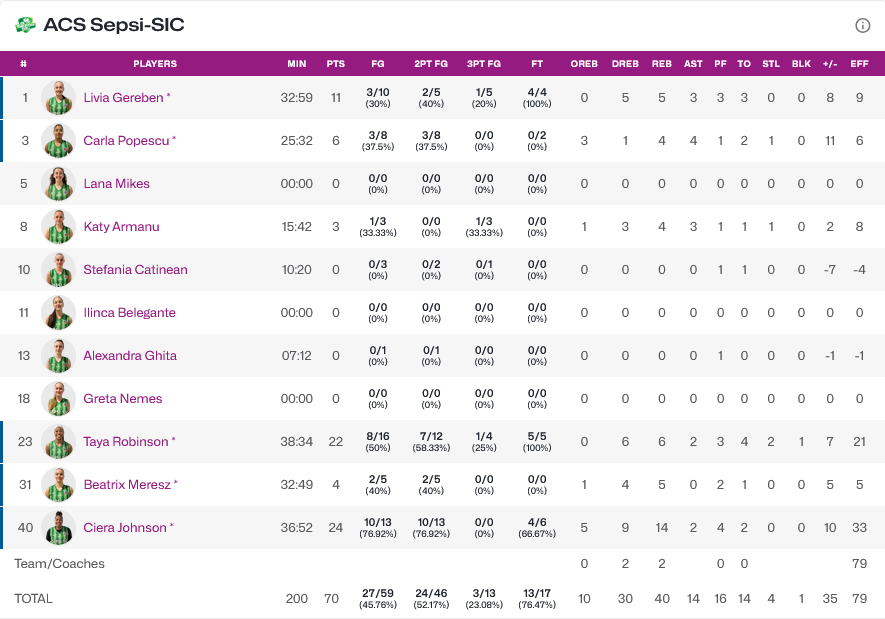Click the ACS Sepsi-SIC team logo
This screenshot has width=885, height=619.
click(x=26, y=25)
